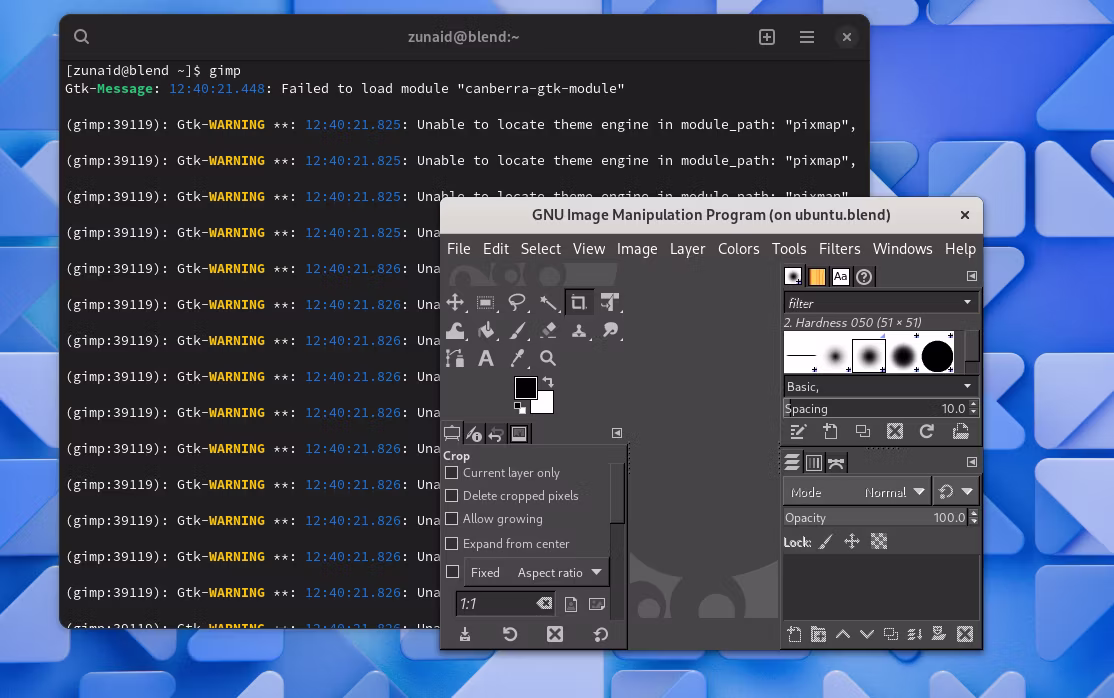Viewport: 1114px width, 698px height.
Task: Swap foreground and background colors arrow
Action: pos(548,382)
